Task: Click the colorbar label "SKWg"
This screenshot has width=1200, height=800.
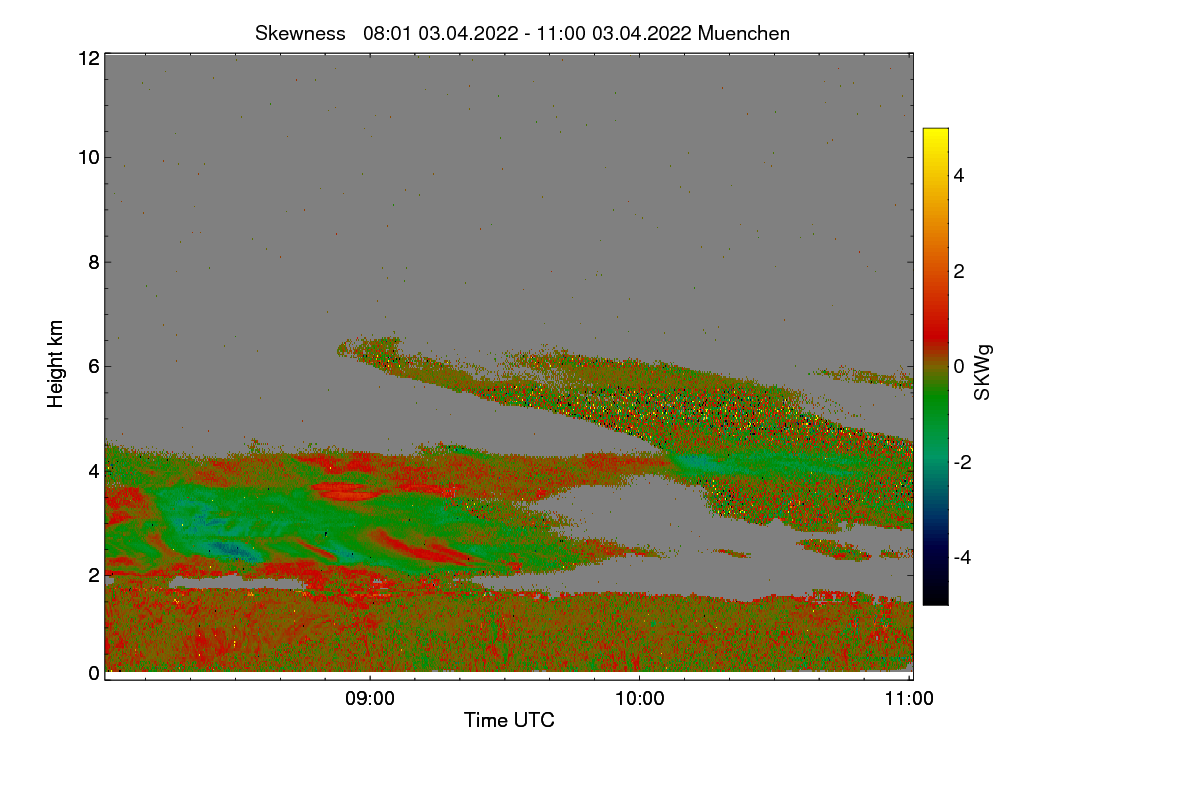Action: (x=983, y=373)
